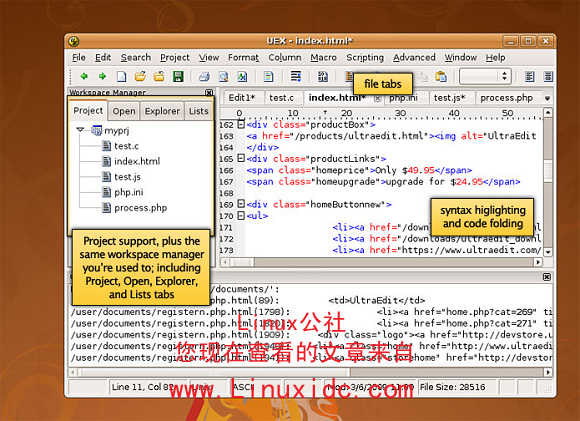Close the Workspace Manager panel
580x421 pixels.
[x=209, y=92]
